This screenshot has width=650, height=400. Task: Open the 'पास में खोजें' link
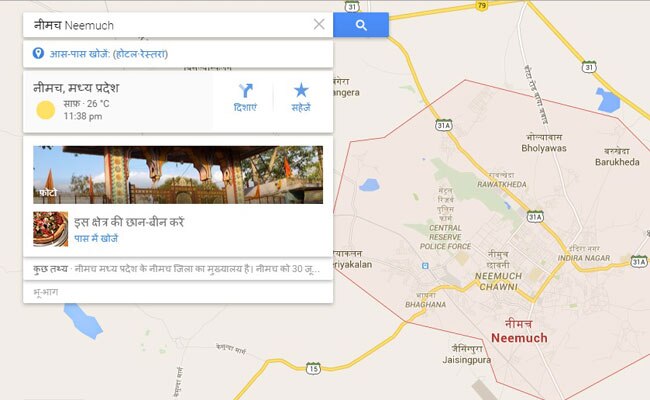coord(96,238)
